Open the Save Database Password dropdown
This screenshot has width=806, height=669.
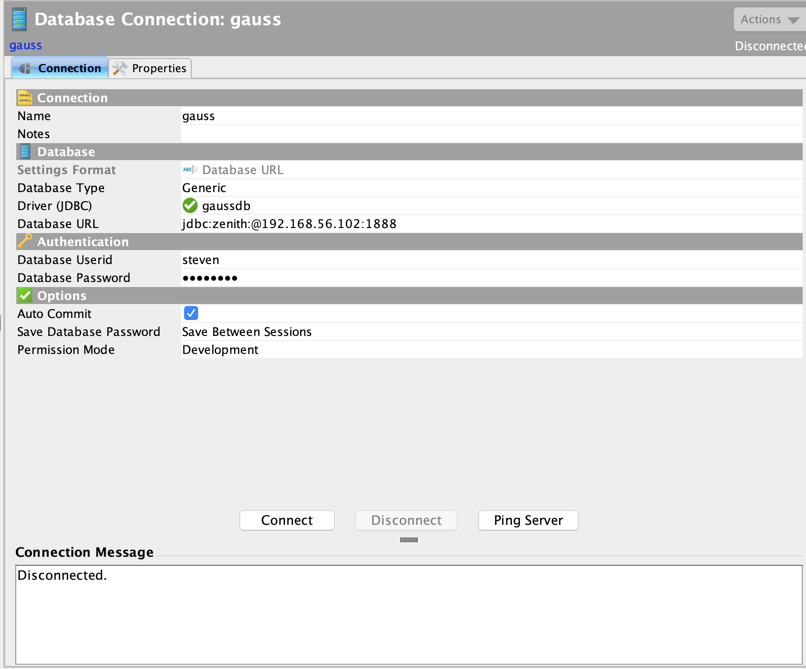click(x=490, y=332)
